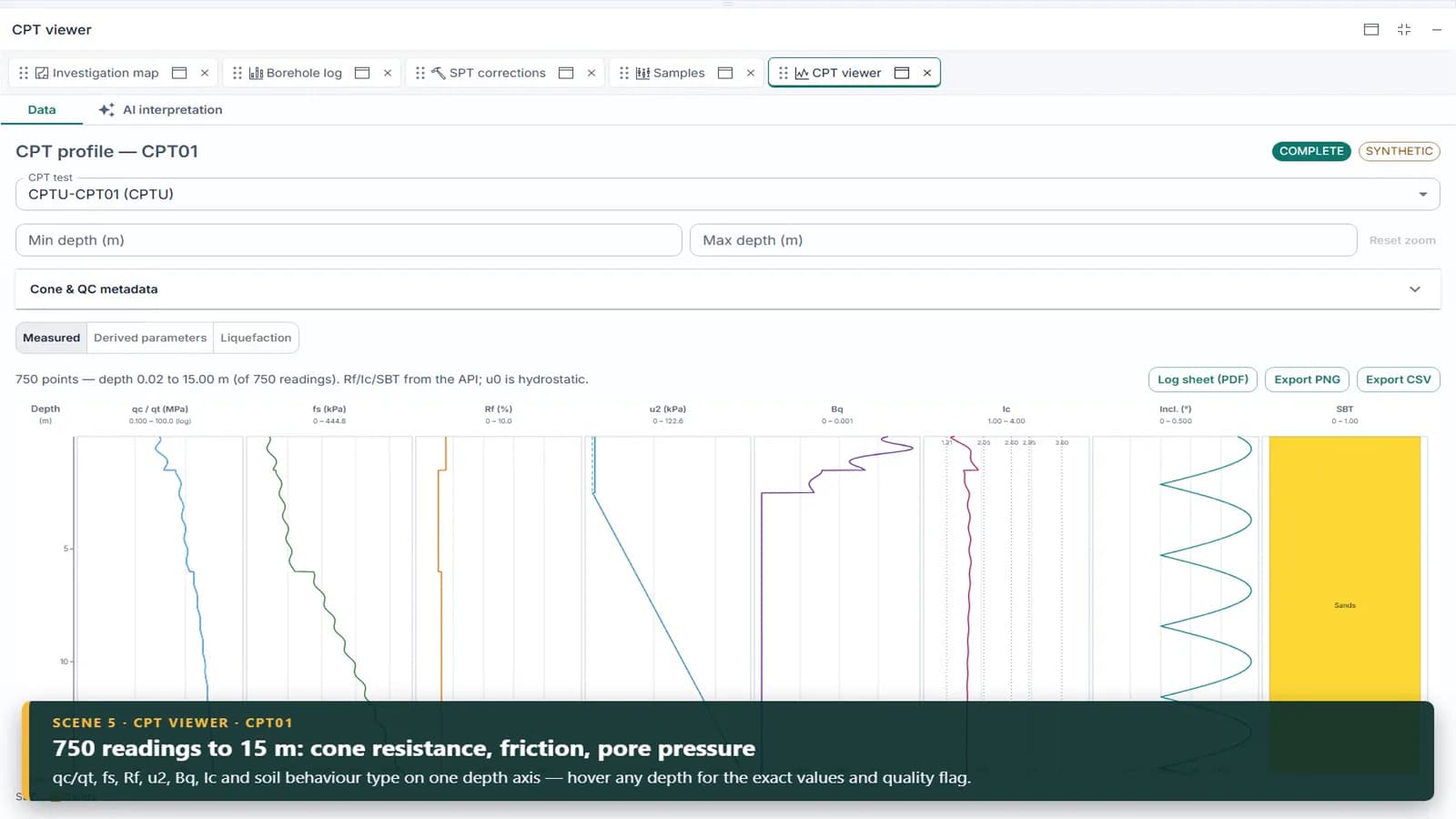Screen dimensions: 1456x819
Task: Download the Log sheet (PDF)
Action: pyautogui.click(x=1203, y=379)
